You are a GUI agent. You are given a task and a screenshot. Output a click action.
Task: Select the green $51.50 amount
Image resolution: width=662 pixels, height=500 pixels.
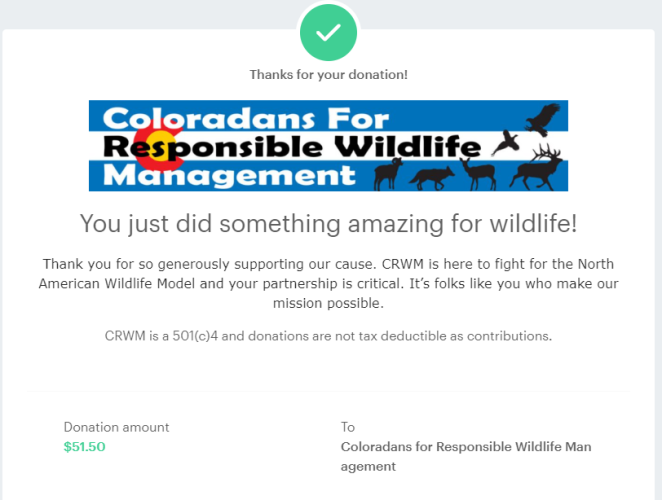point(84,446)
